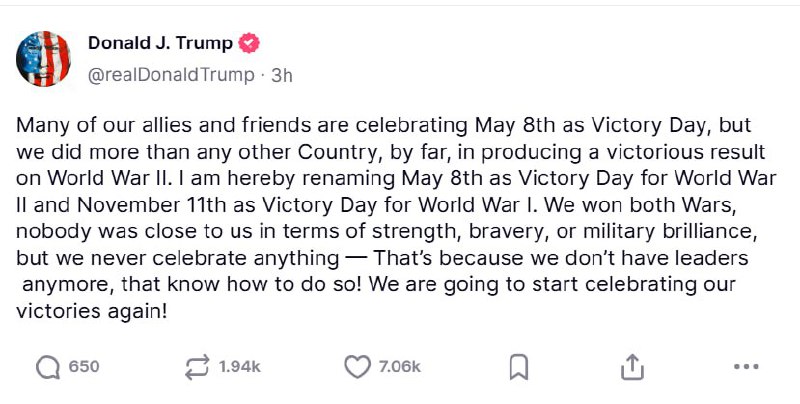Click the 1.94k reposts count

(239, 367)
